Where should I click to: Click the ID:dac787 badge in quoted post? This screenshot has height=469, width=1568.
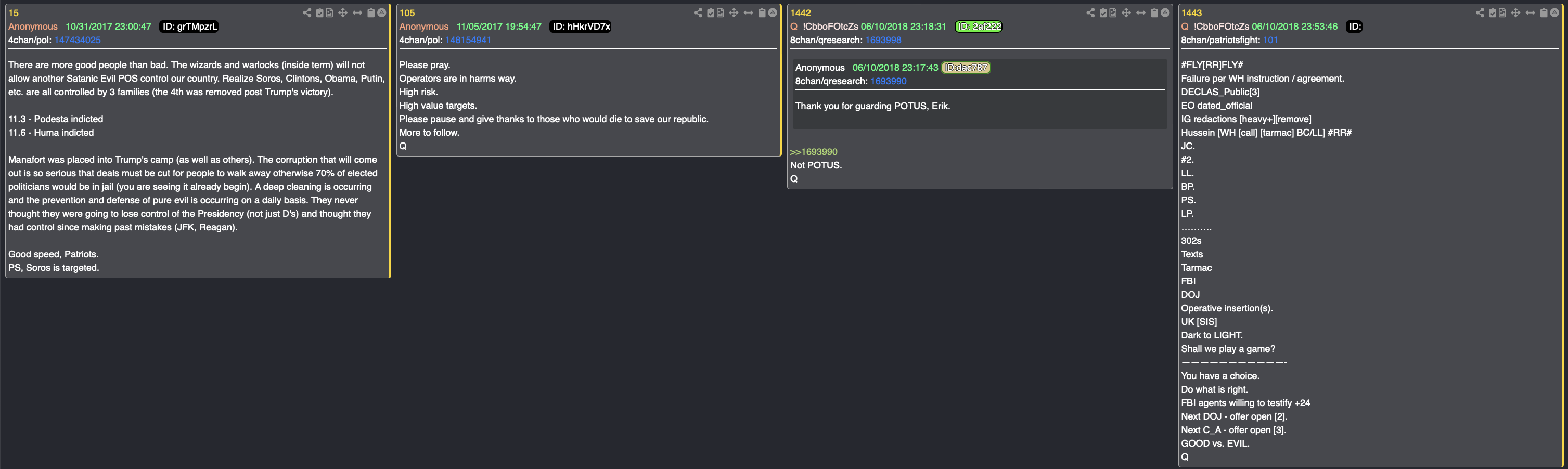coord(966,68)
